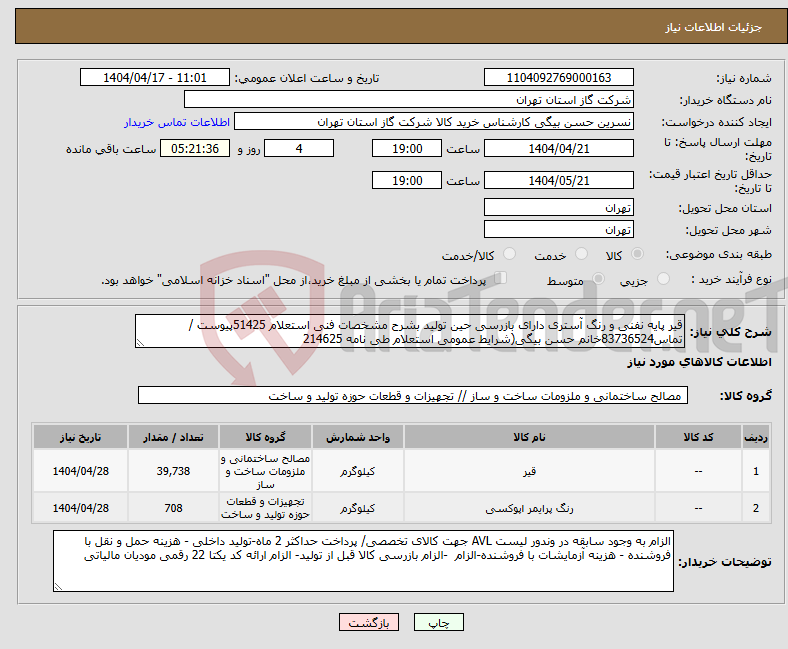The height and width of the screenshot is (649, 788).
Task: Click the کیلوگرم unit in the قیر row
Action: click(357, 471)
